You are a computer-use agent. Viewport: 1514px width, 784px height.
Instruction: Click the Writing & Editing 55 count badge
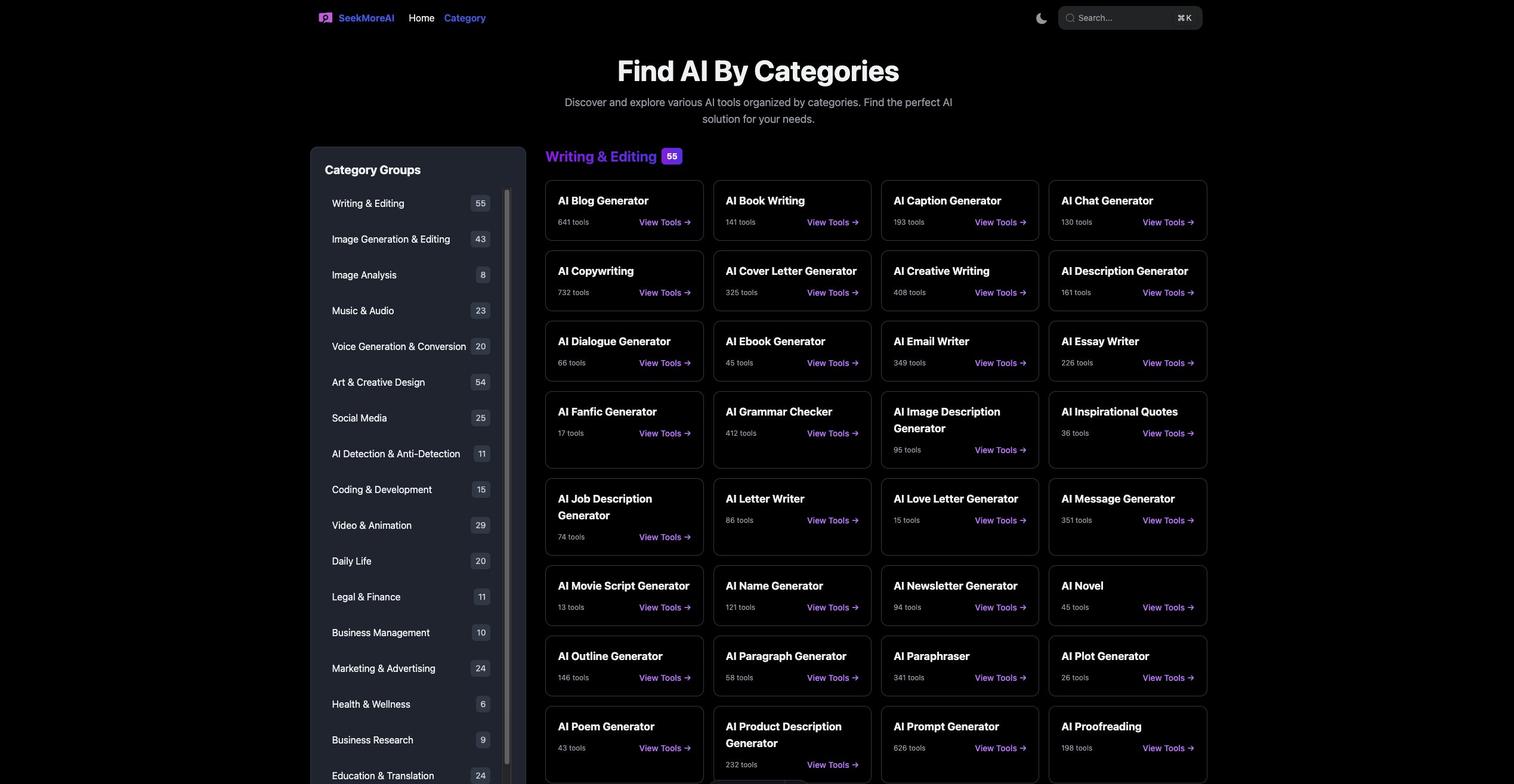click(x=672, y=156)
